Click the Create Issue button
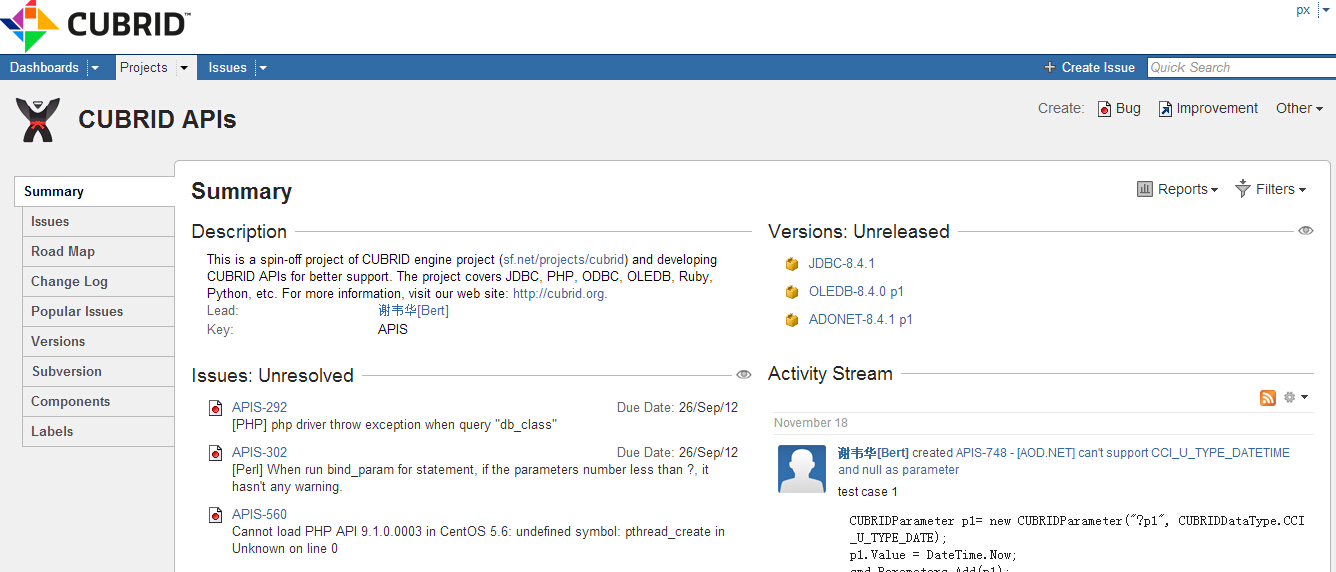 (1089, 68)
